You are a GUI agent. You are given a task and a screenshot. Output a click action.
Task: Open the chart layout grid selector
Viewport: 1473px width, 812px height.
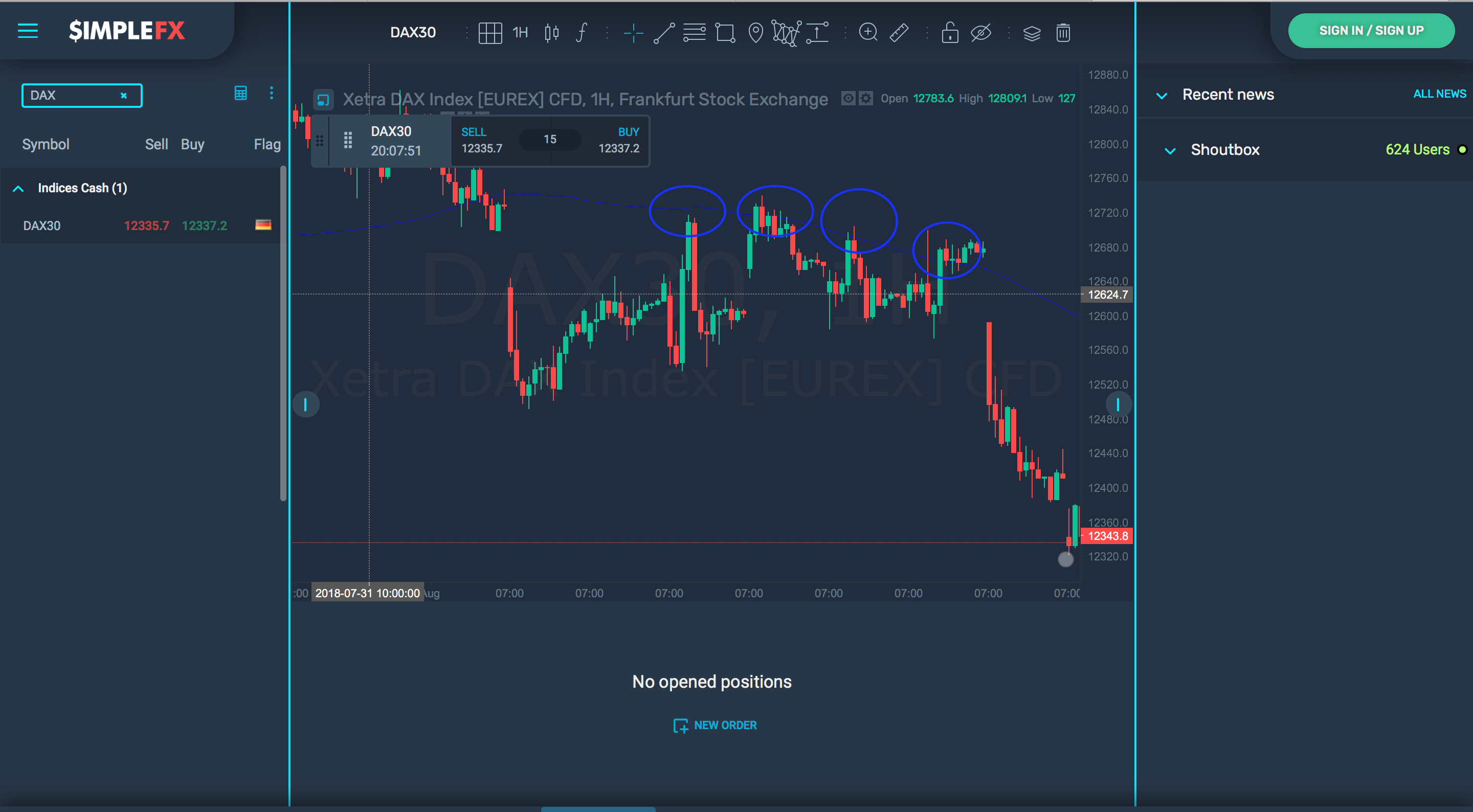coord(490,33)
